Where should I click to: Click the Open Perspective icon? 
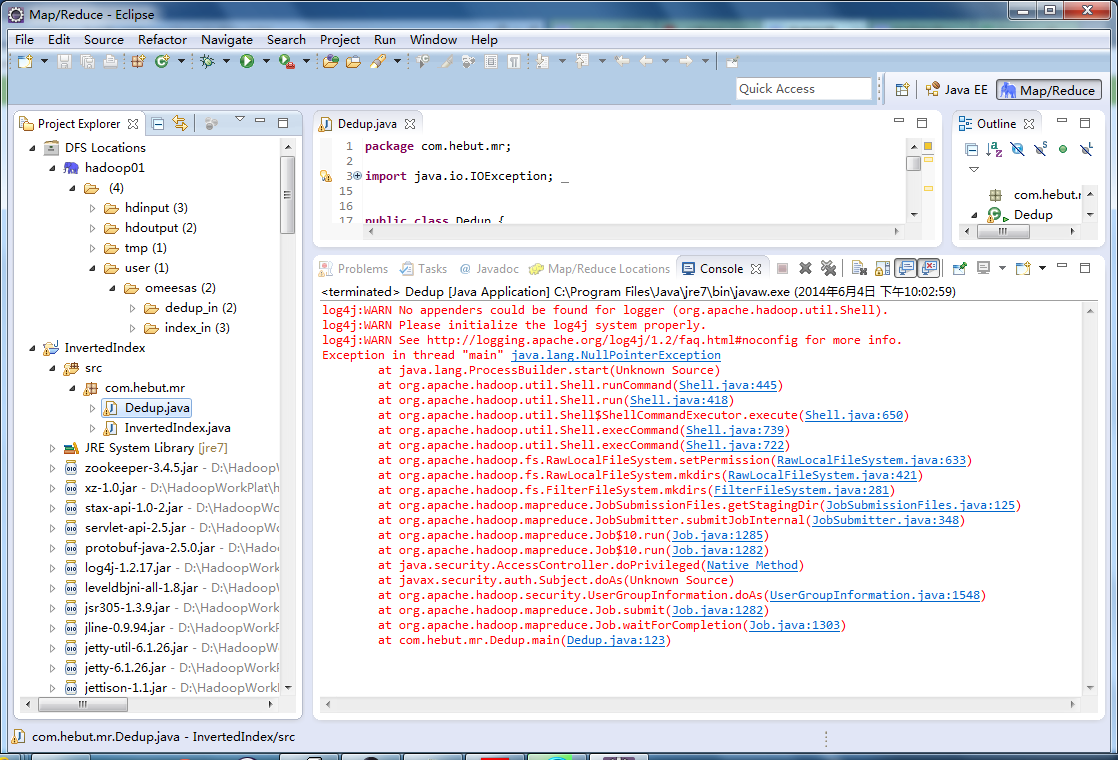click(x=902, y=90)
